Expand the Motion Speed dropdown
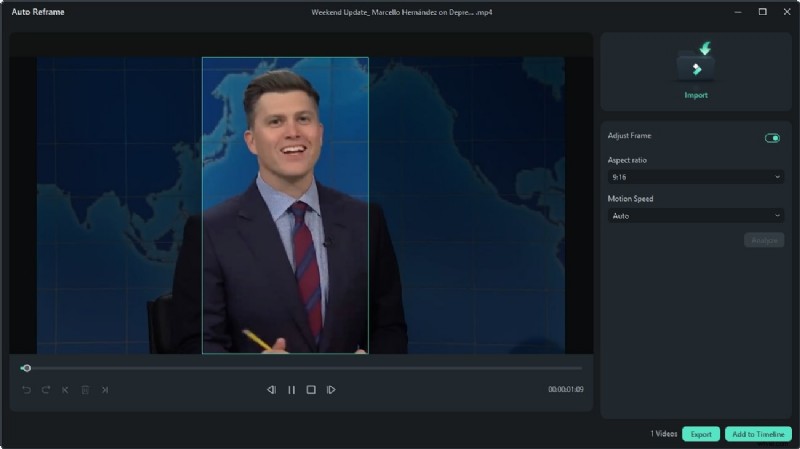The image size is (800, 449). [x=695, y=216]
